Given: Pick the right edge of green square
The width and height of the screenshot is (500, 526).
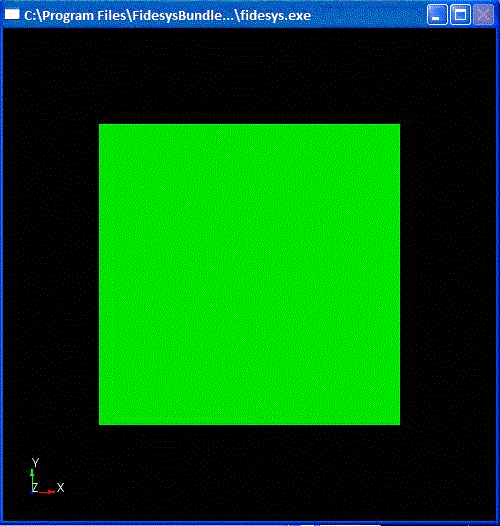Looking at the screenshot, I should pyautogui.click(x=400, y=274).
